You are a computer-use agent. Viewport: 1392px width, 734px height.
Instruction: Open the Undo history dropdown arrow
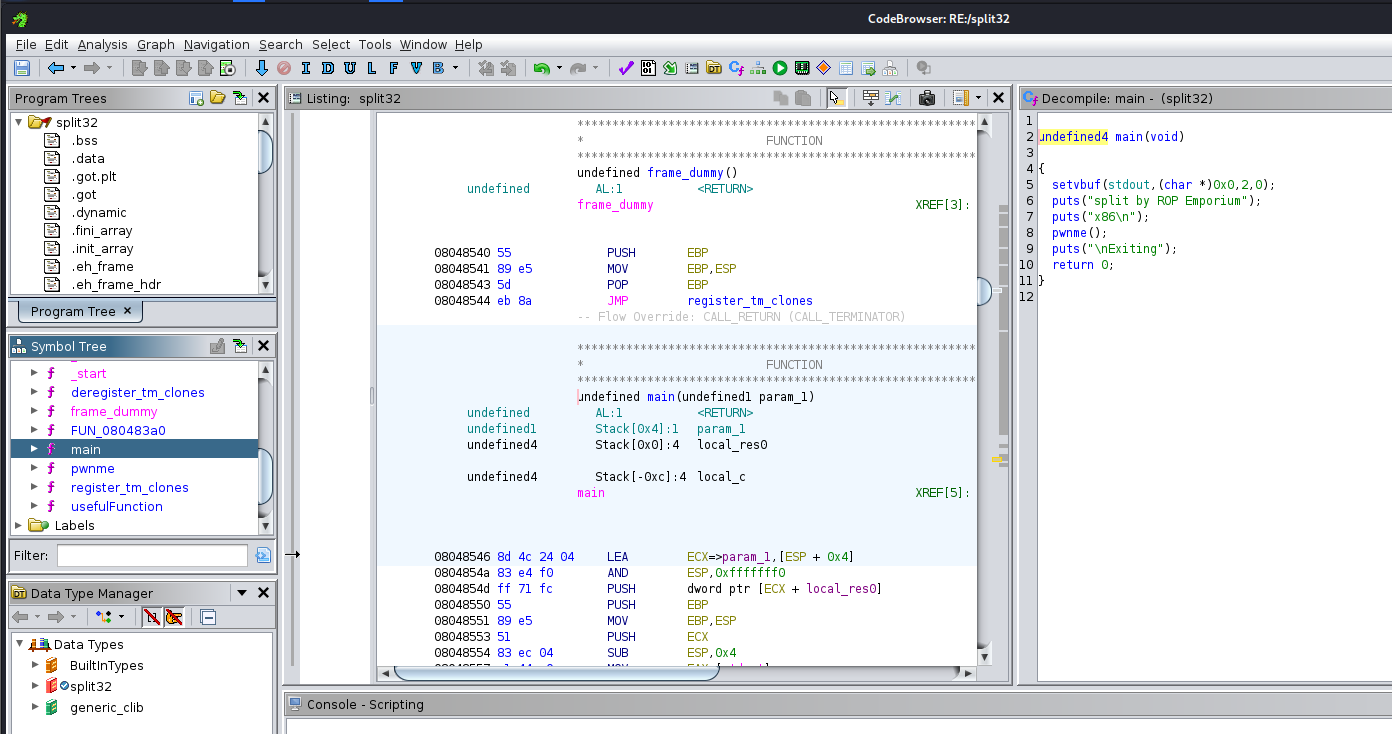[x=559, y=68]
